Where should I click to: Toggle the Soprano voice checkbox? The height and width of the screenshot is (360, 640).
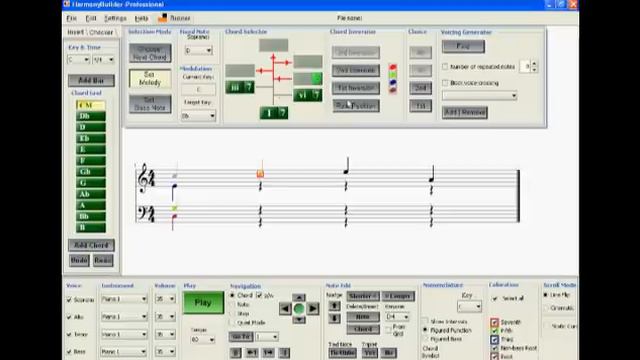point(69,300)
